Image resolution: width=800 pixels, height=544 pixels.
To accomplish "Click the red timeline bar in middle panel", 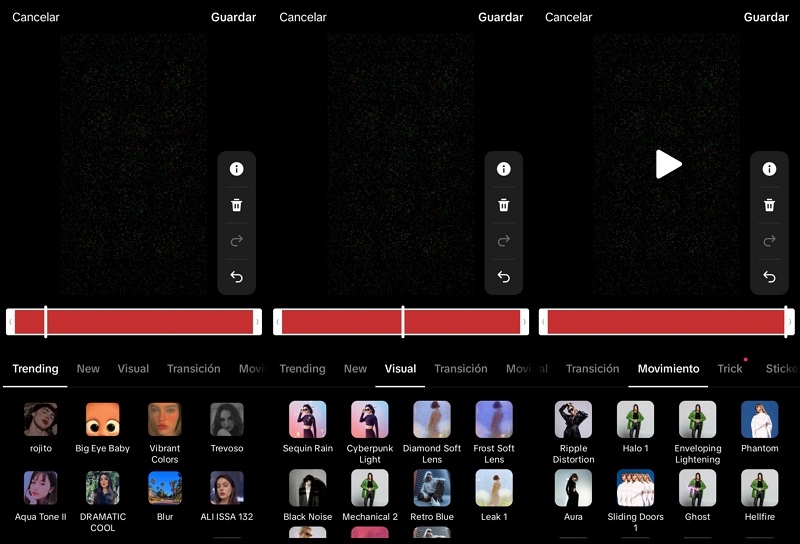I will pos(460,321).
